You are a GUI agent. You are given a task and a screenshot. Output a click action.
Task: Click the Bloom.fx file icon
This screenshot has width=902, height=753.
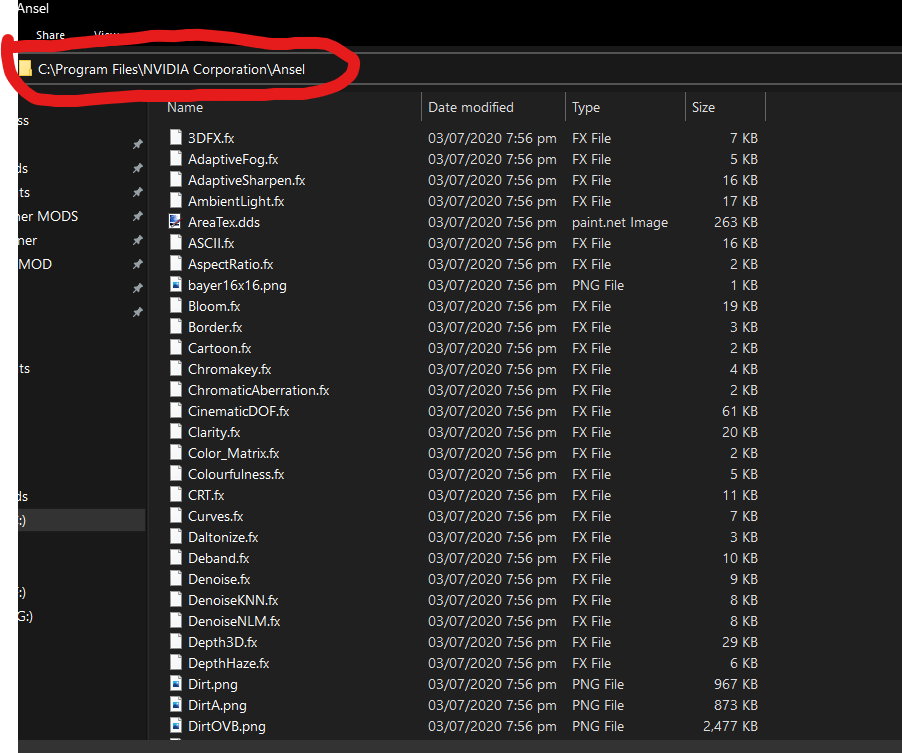click(x=176, y=305)
